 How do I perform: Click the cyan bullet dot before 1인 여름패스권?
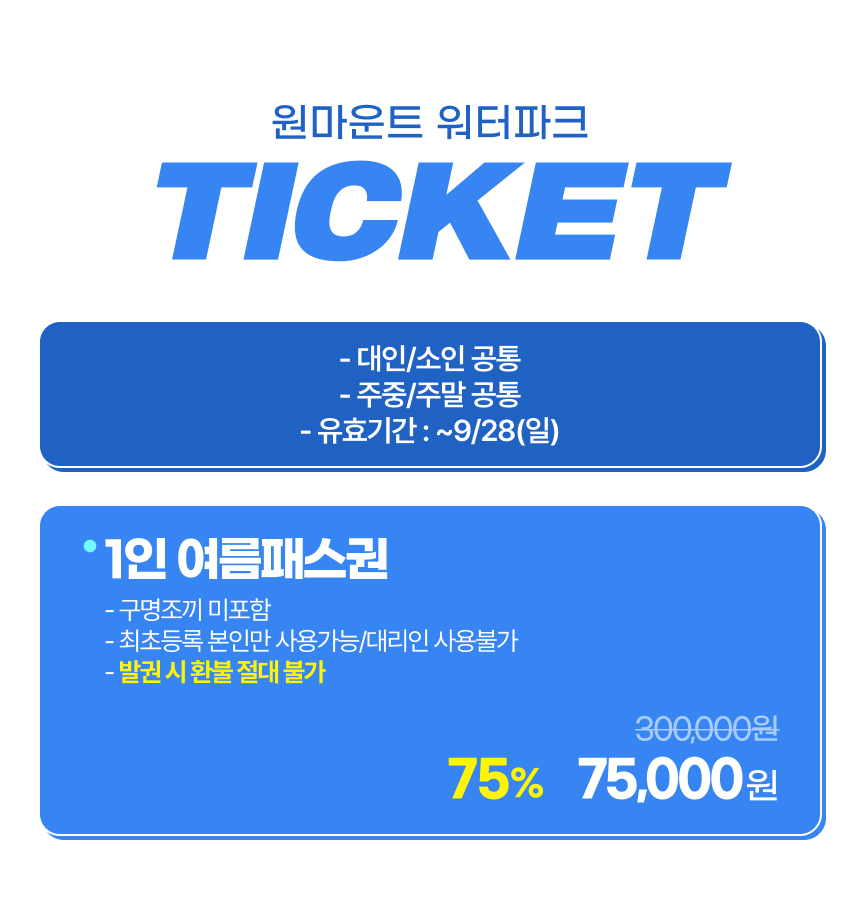pyautogui.click(x=90, y=546)
